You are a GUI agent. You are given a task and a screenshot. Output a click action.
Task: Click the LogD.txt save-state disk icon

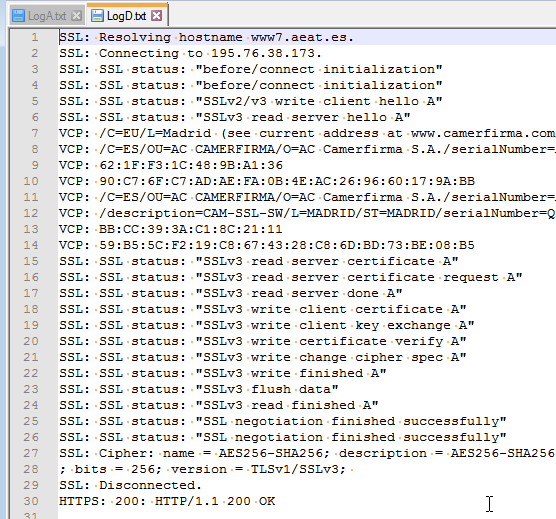pyautogui.click(x=97, y=16)
